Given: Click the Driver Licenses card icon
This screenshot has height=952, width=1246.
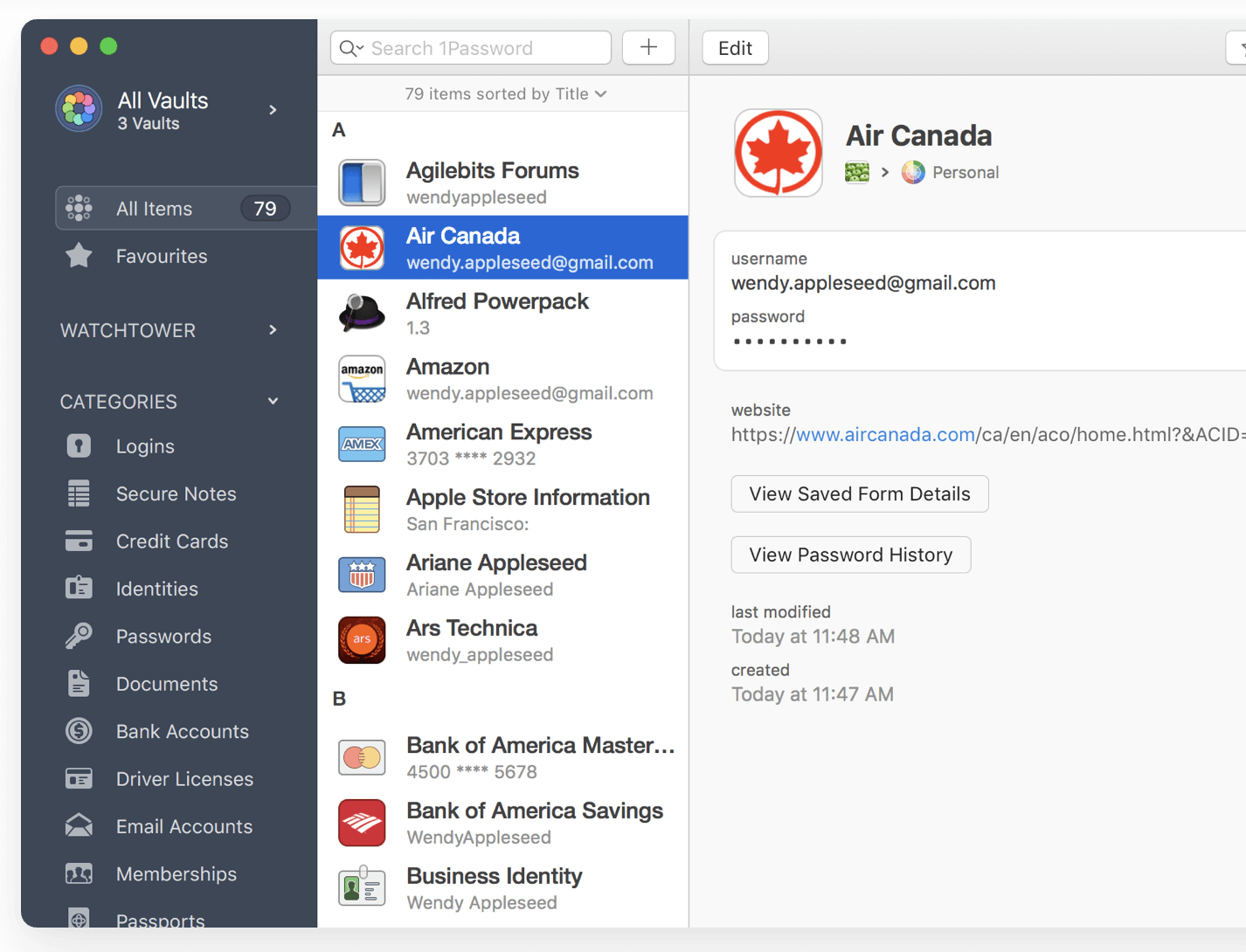Looking at the screenshot, I should click(79, 778).
